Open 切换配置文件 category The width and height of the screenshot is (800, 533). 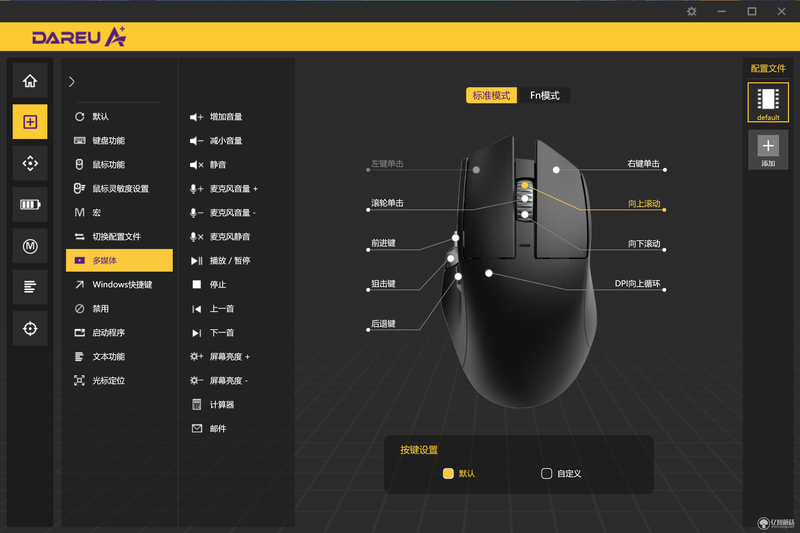119,237
